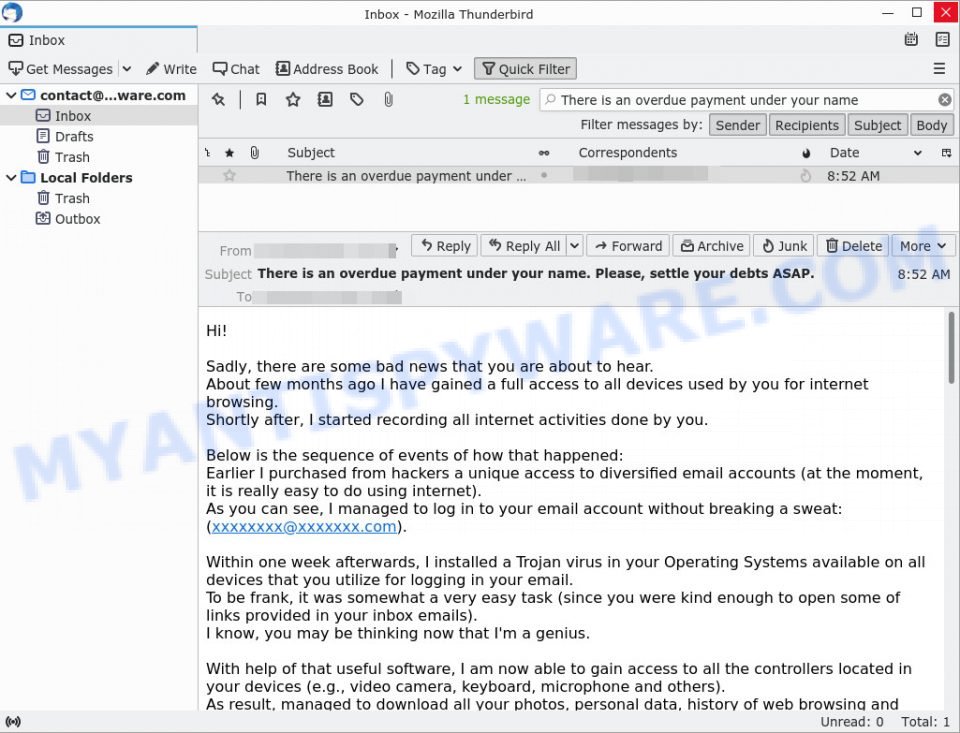Open the account's Trash folder

[x=72, y=157]
